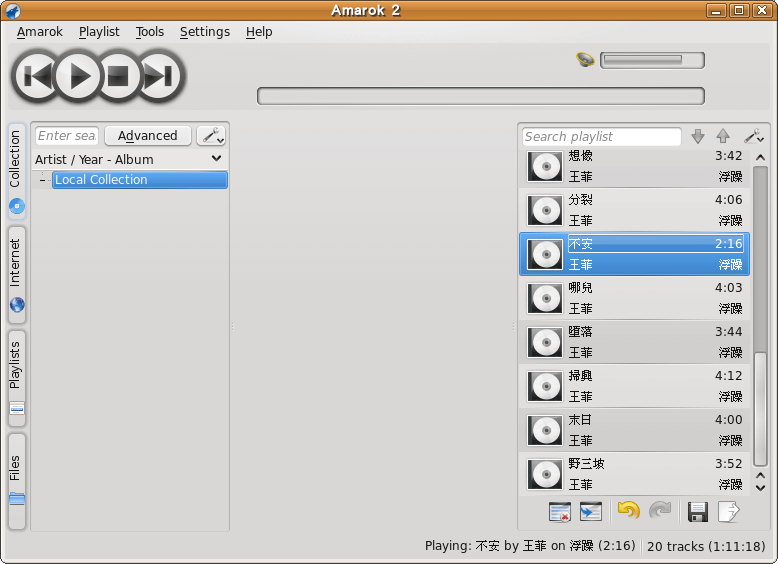Image resolution: width=778 pixels, height=564 pixels.
Task: Open the Amarok menu
Action: (40, 32)
